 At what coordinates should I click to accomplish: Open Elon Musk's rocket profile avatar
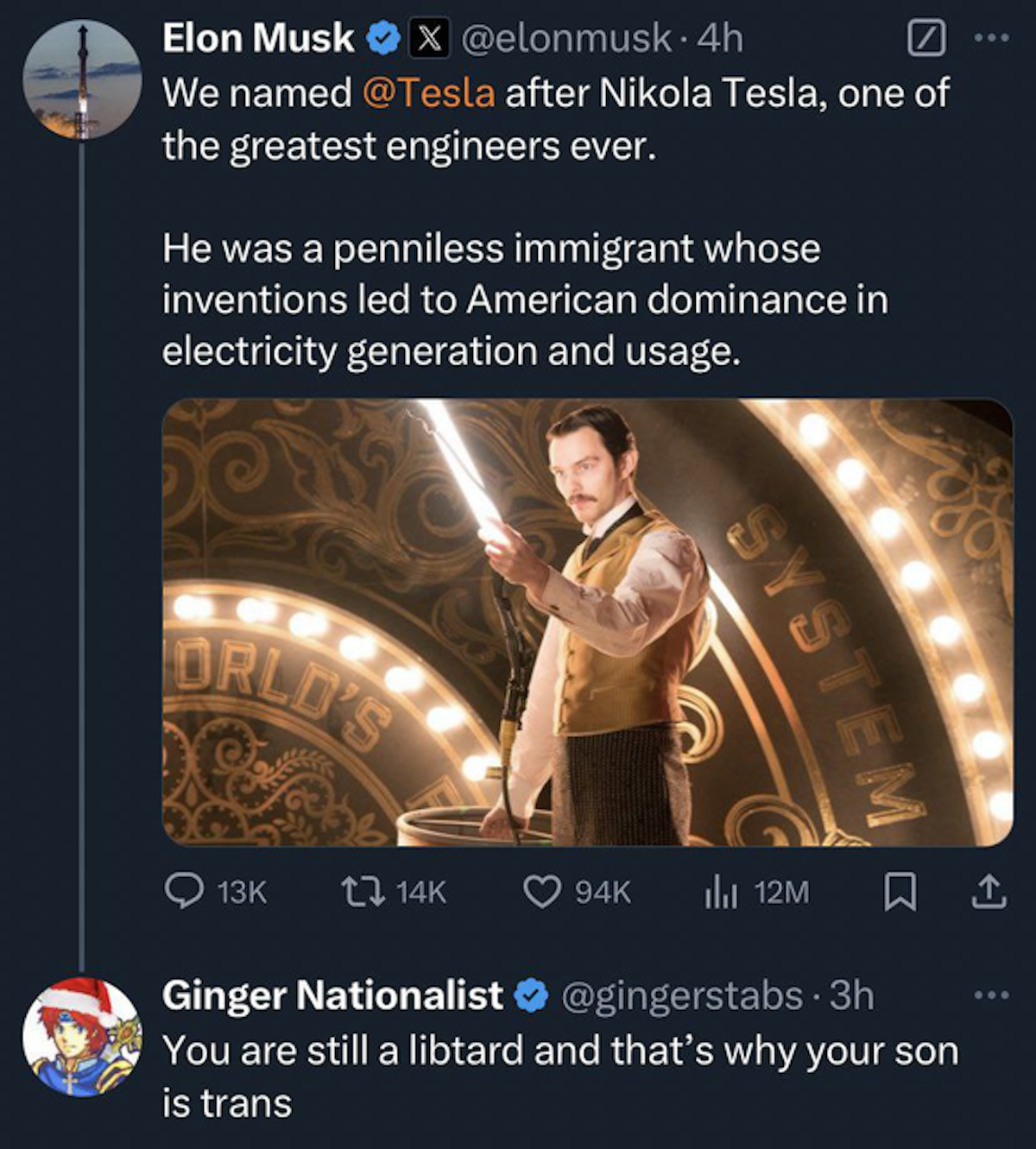click(x=82, y=79)
